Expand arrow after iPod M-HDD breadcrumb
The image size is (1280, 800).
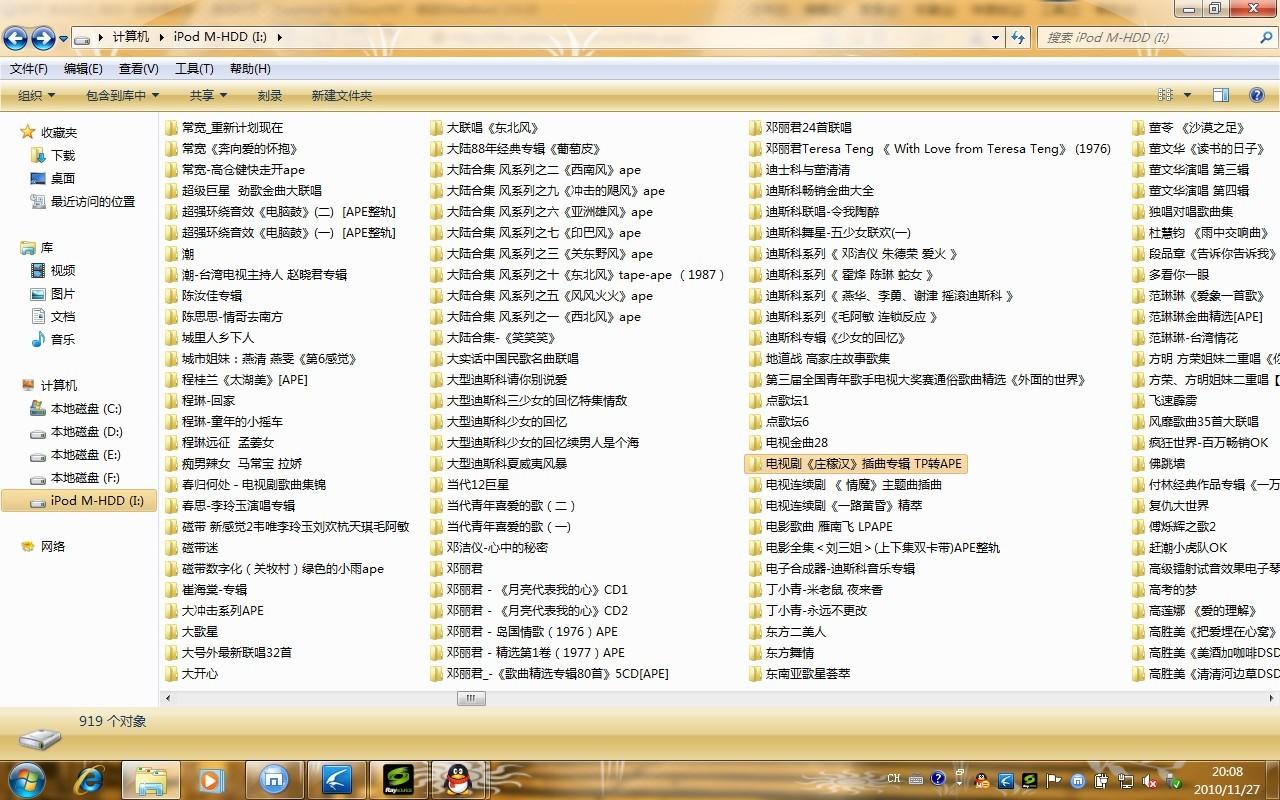pos(279,37)
